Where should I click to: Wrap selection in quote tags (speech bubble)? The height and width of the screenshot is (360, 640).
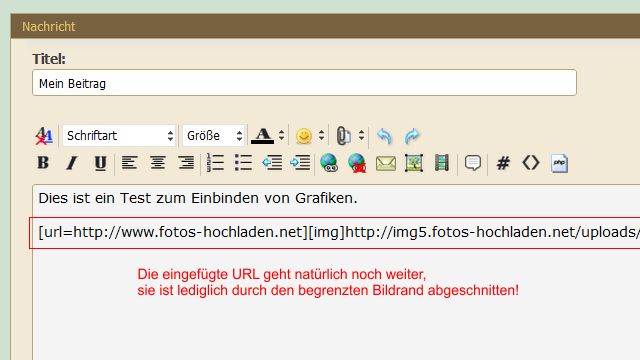click(x=473, y=163)
